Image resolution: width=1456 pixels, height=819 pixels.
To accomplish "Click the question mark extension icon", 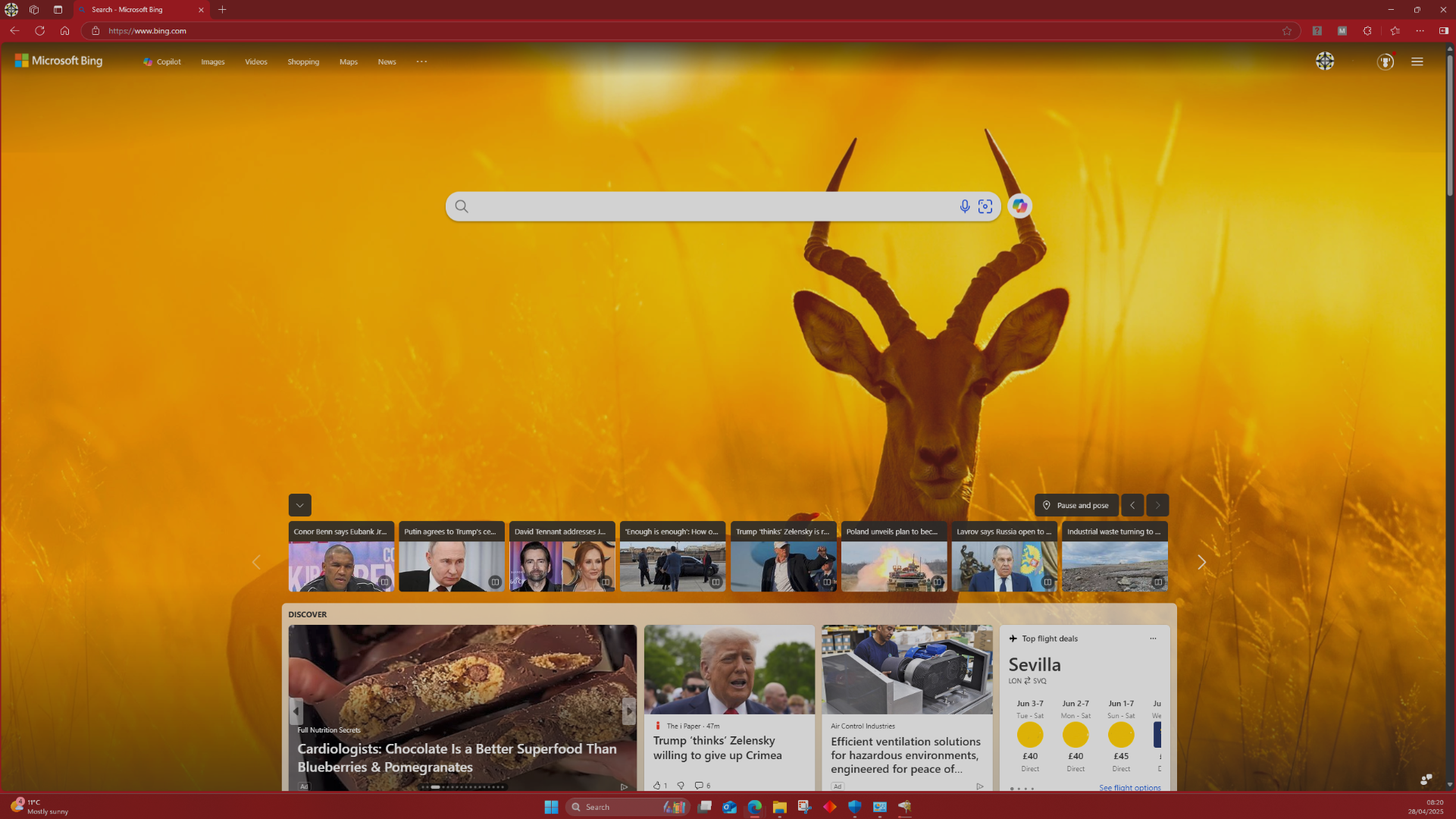I will [1317, 31].
